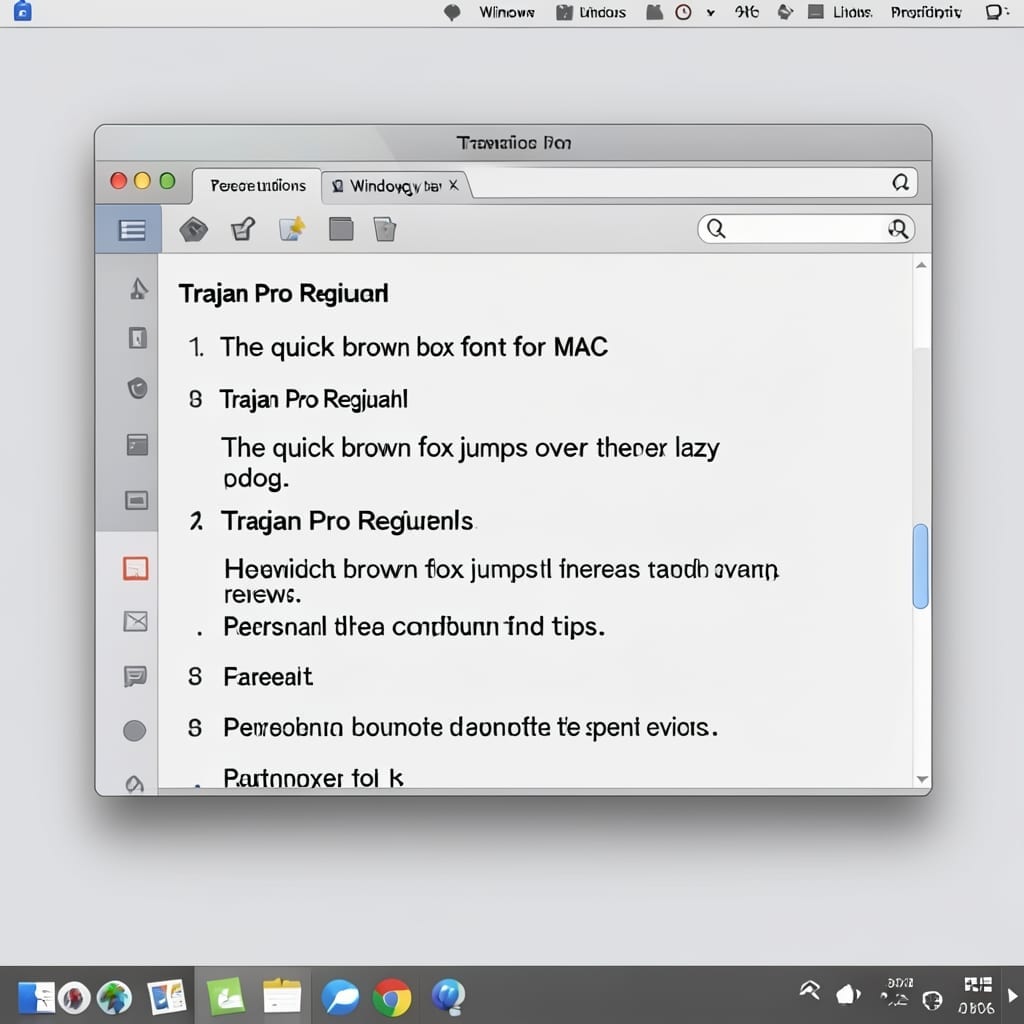Open the green taskbar app icon
Image resolution: width=1024 pixels, height=1024 pixels.
pyautogui.click(x=226, y=997)
